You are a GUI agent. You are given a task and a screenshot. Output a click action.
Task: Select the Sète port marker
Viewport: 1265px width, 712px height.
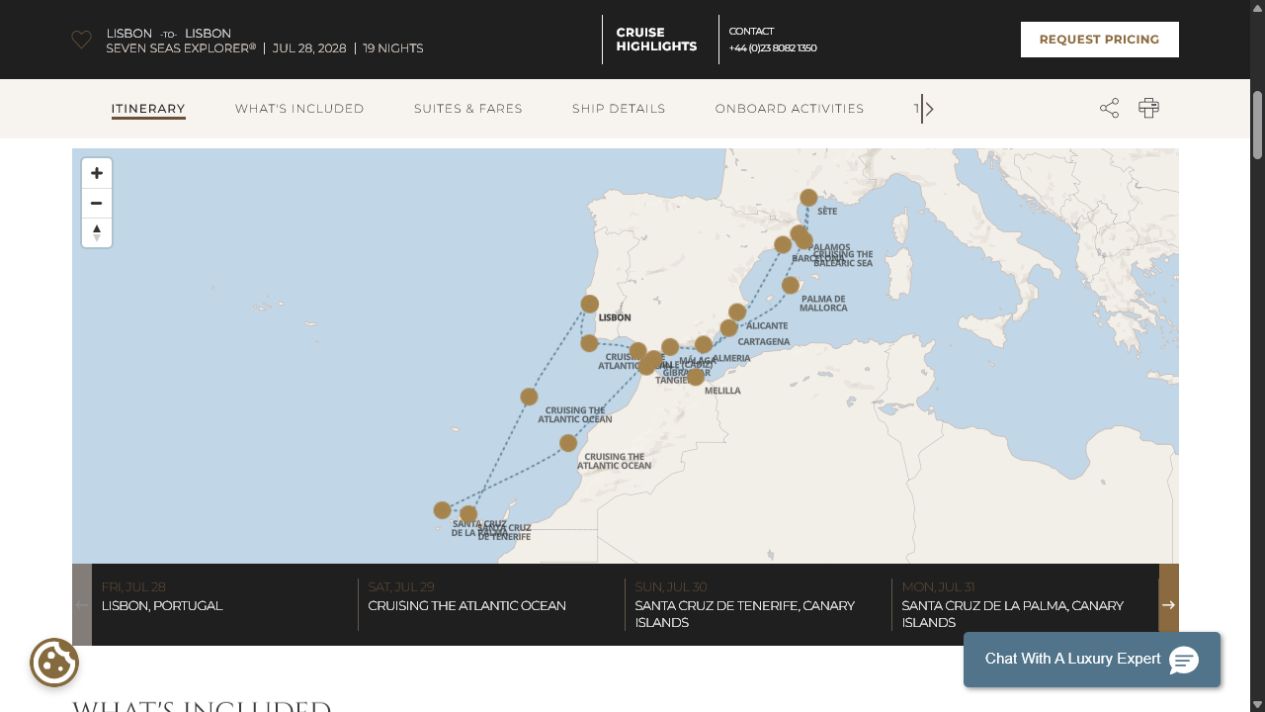point(808,198)
